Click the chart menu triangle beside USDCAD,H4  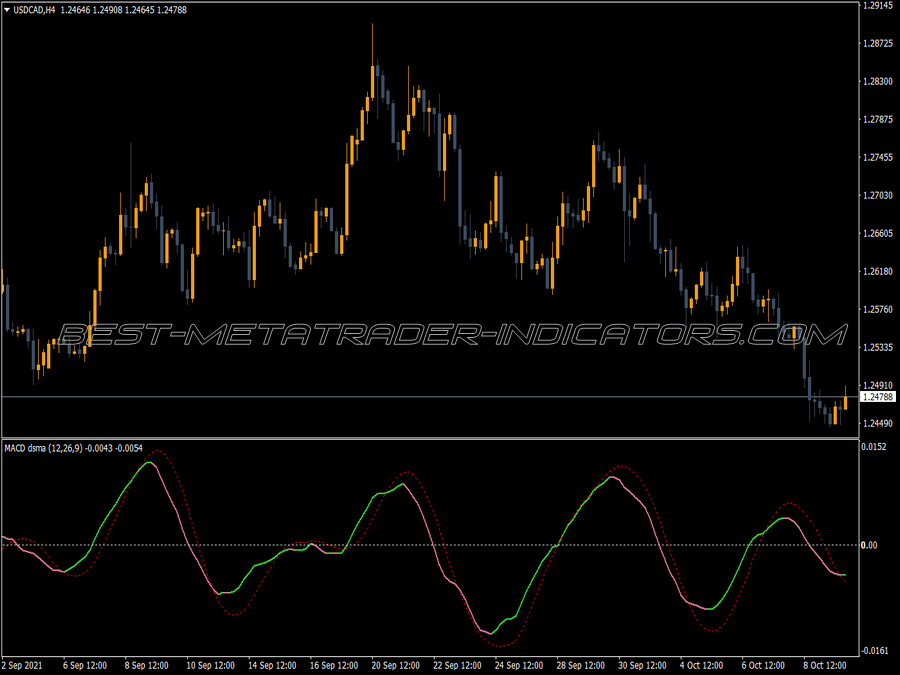coord(7,10)
